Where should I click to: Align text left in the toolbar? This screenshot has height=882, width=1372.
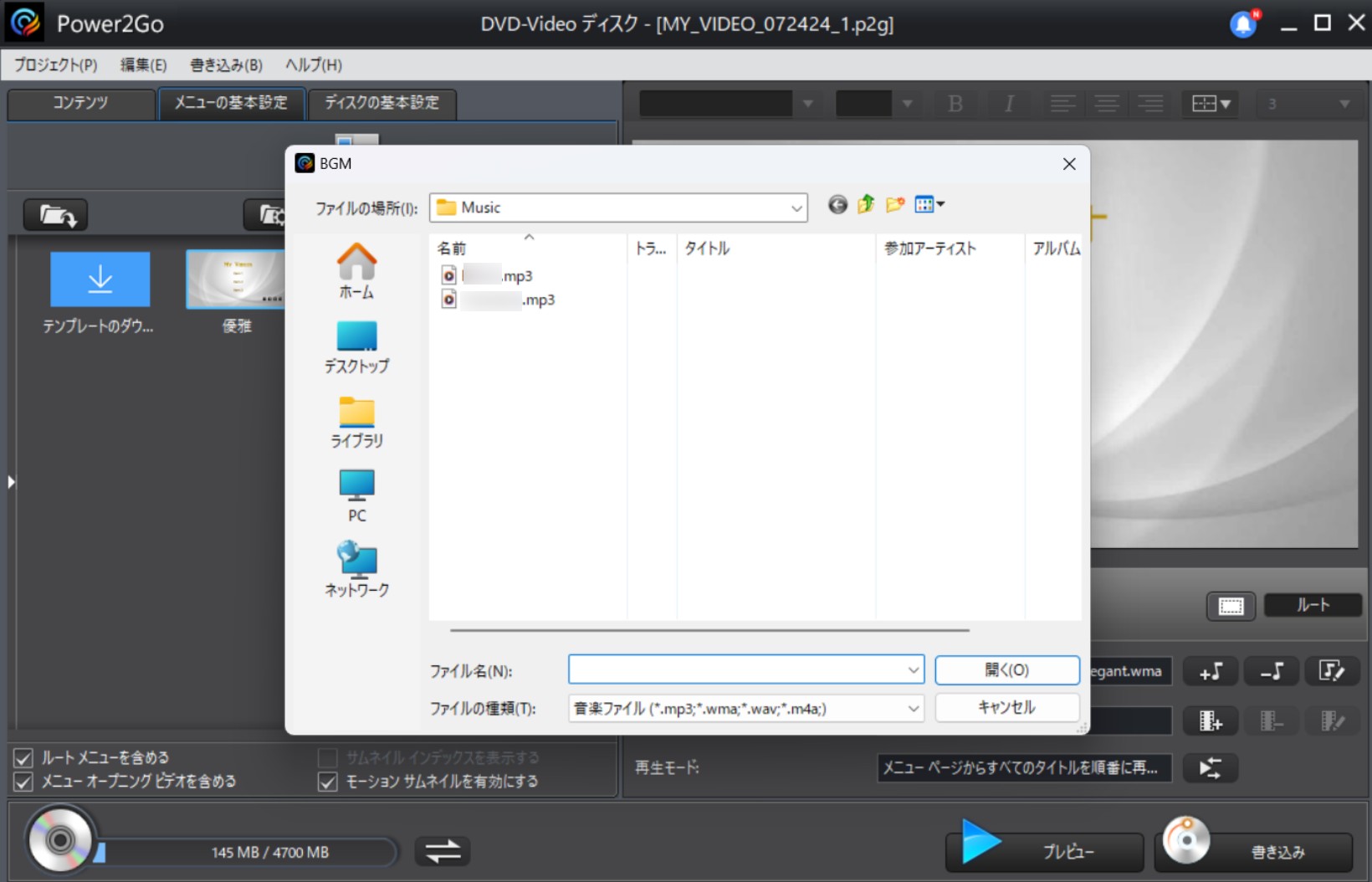[x=1062, y=104]
